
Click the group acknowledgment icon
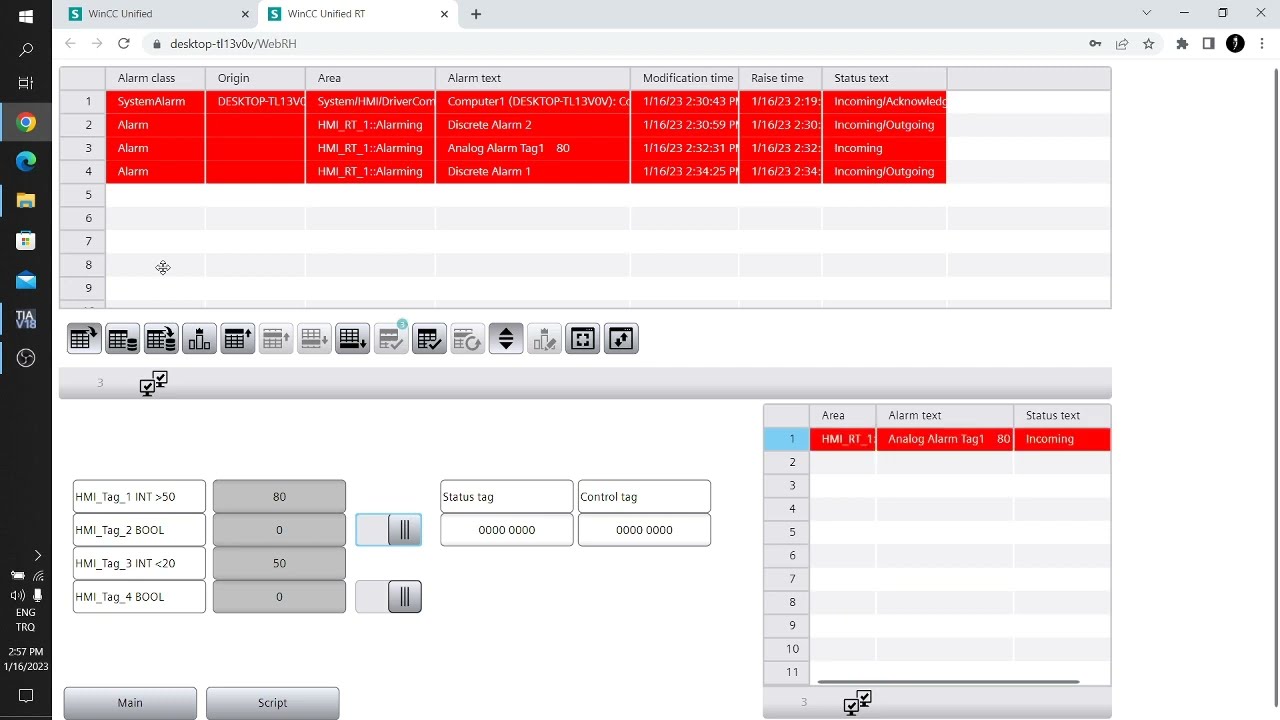tap(429, 339)
